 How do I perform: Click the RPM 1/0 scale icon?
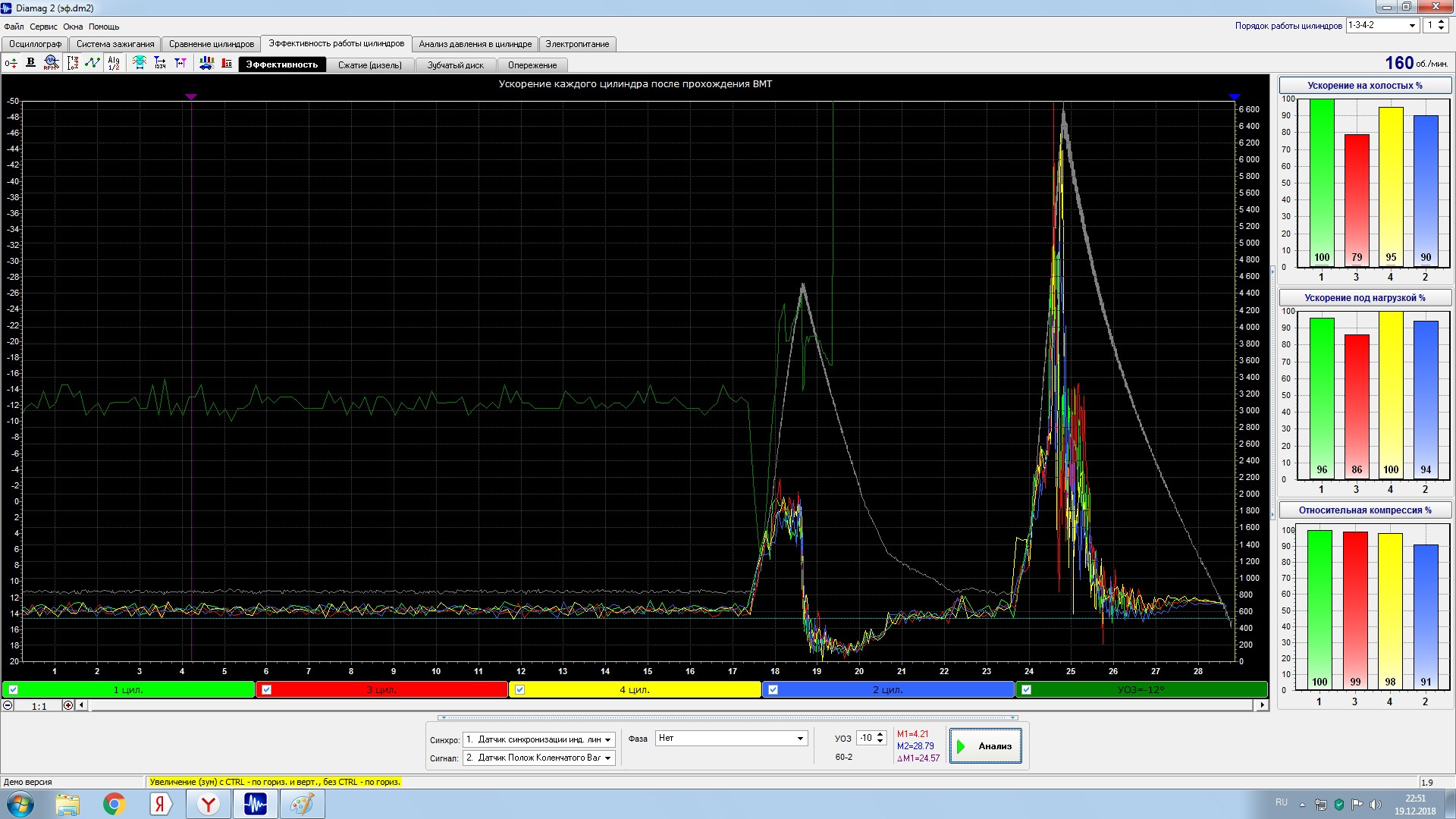click(x=73, y=63)
